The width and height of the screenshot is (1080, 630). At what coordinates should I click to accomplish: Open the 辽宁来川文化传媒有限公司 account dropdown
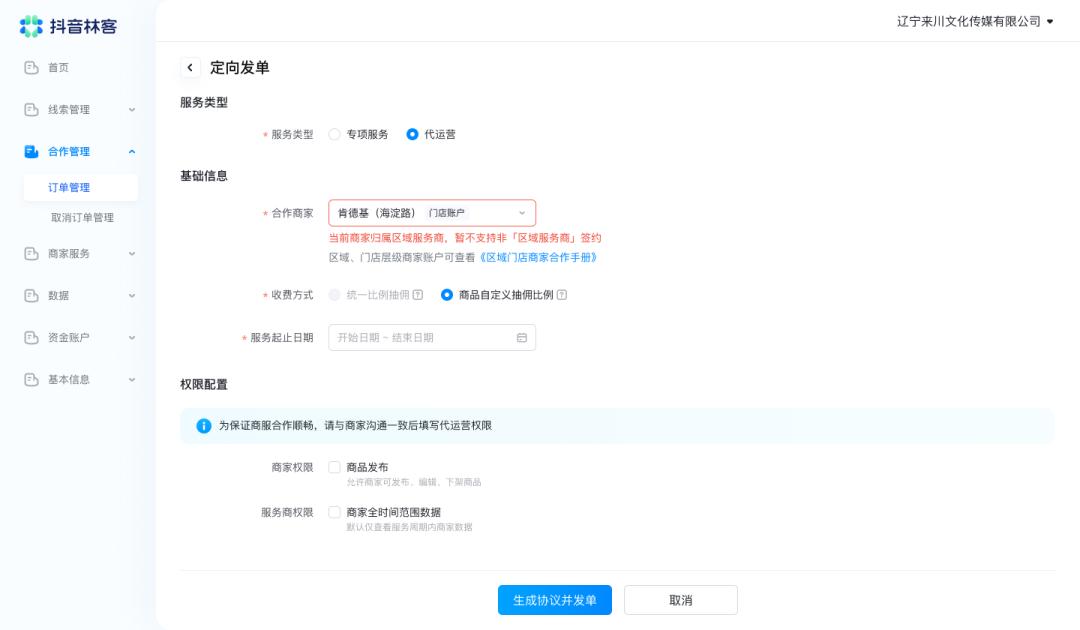coord(975,21)
